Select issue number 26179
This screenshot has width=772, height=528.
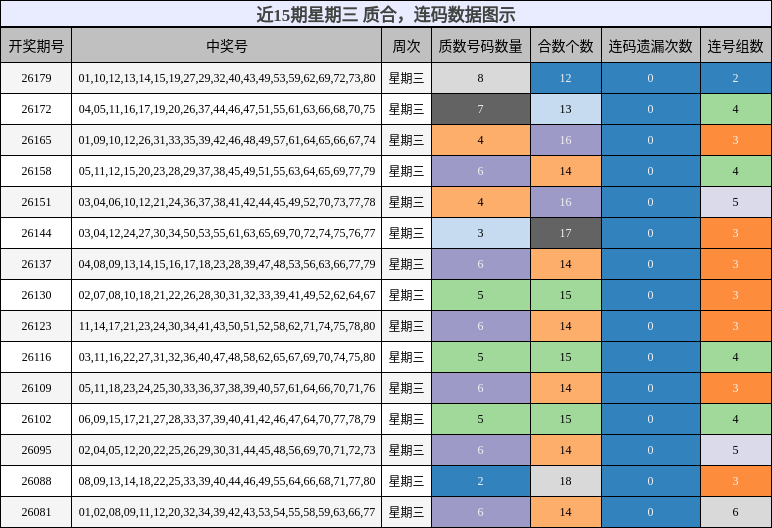(x=36, y=78)
